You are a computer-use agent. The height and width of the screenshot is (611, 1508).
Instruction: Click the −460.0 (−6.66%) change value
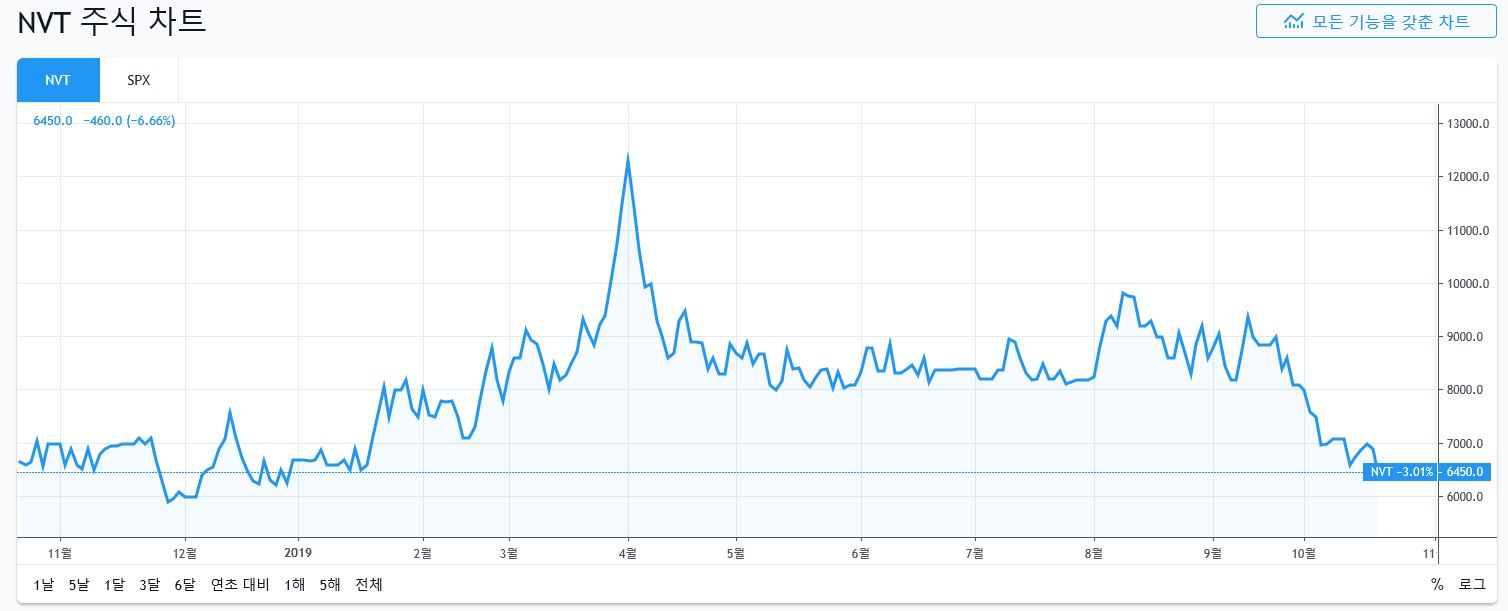tap(129, 121)
